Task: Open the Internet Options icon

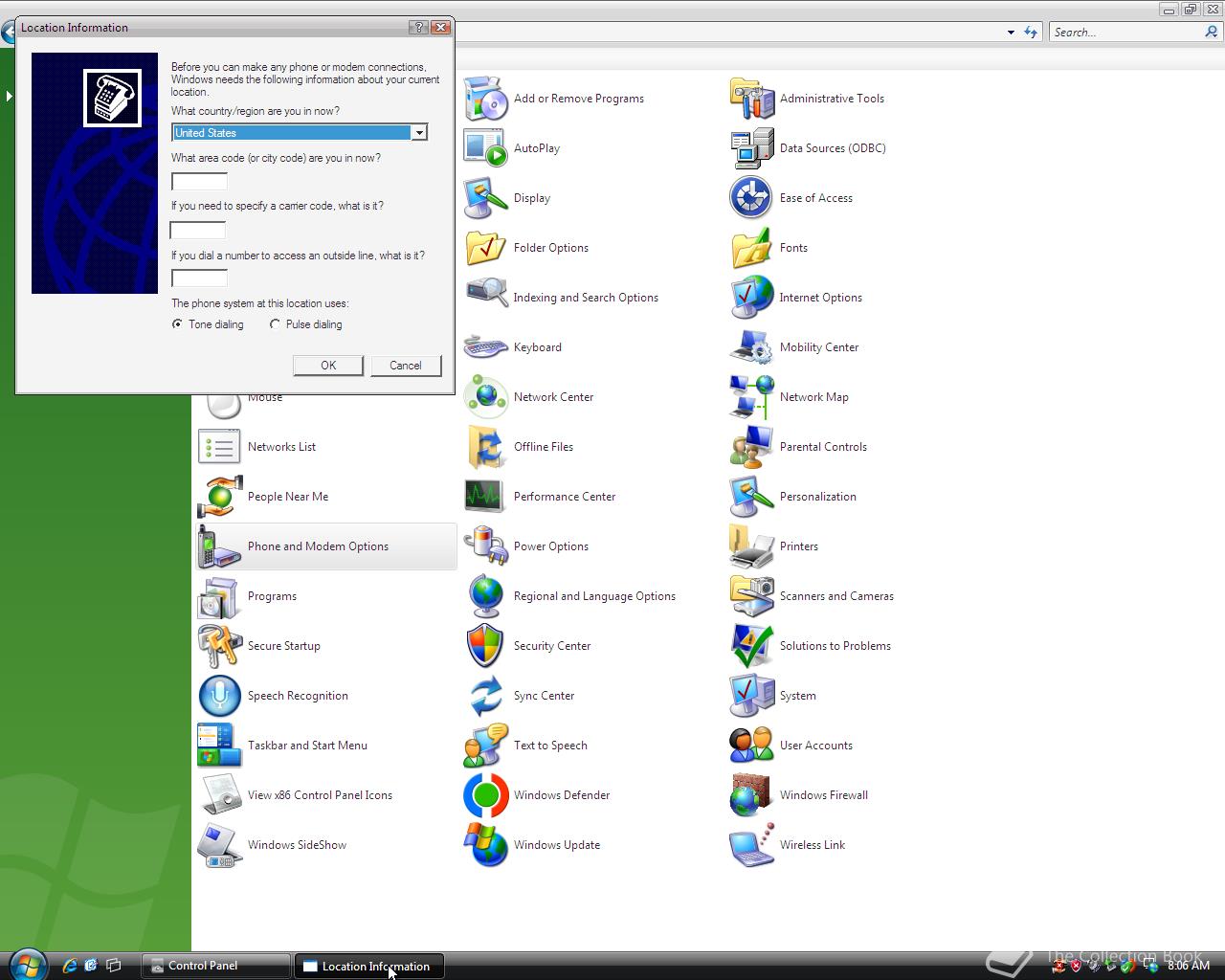Action: click(x=752, y=298)
